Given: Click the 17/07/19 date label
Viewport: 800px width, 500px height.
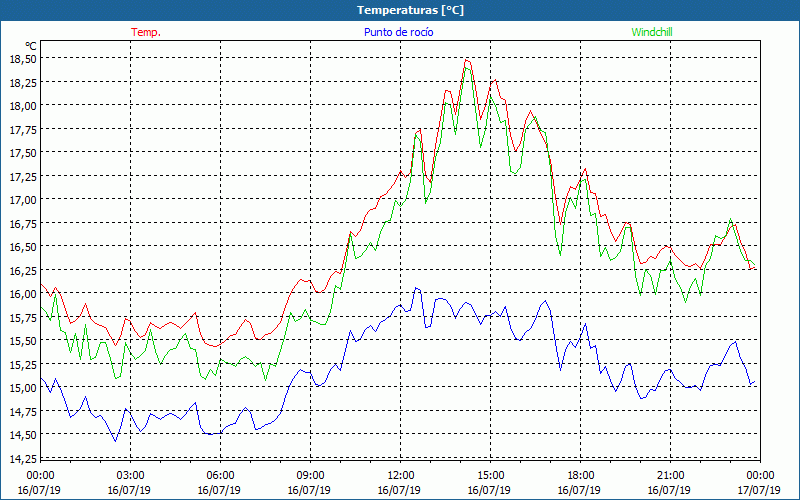Looking at the screenshot, I should tap(758, 490).
